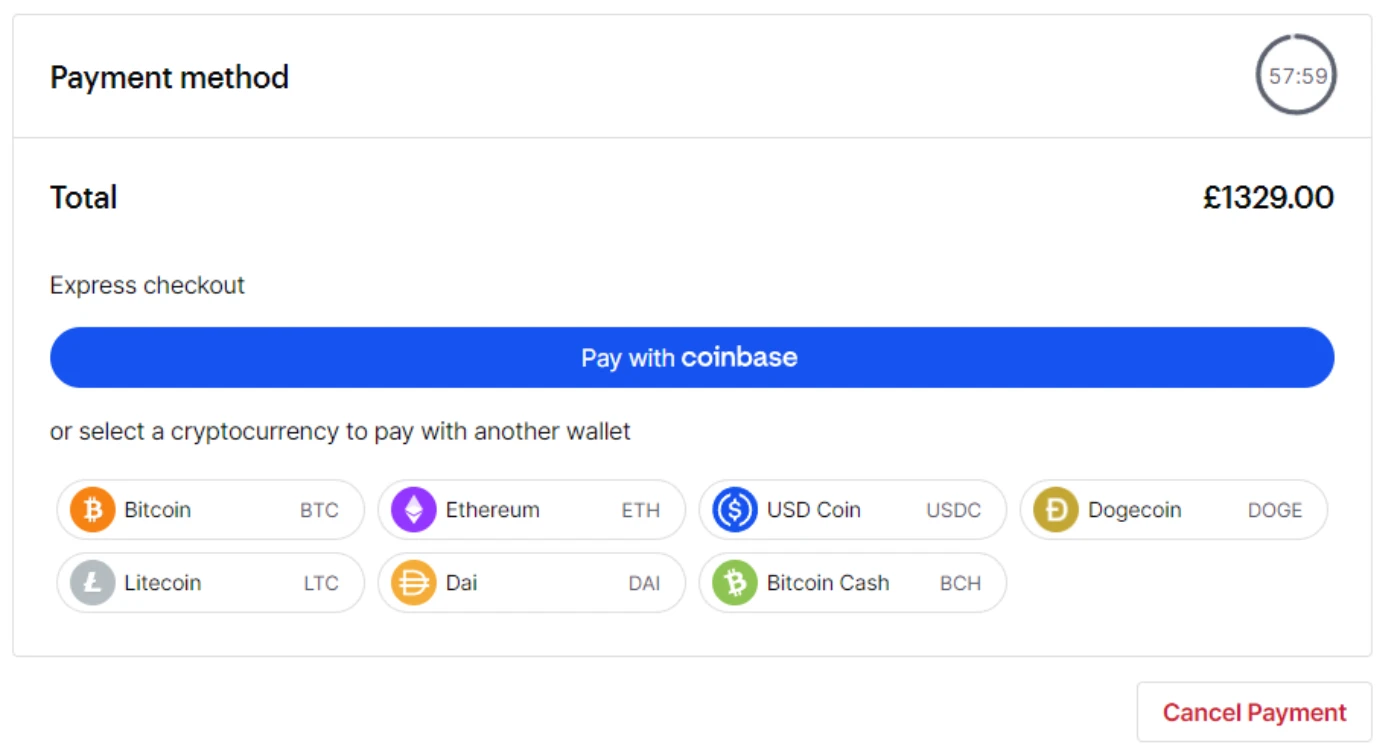Click the orange Dai logo icon
Image resolution: width=1400 pixels, height=756 pixels.
click(414, 583)
